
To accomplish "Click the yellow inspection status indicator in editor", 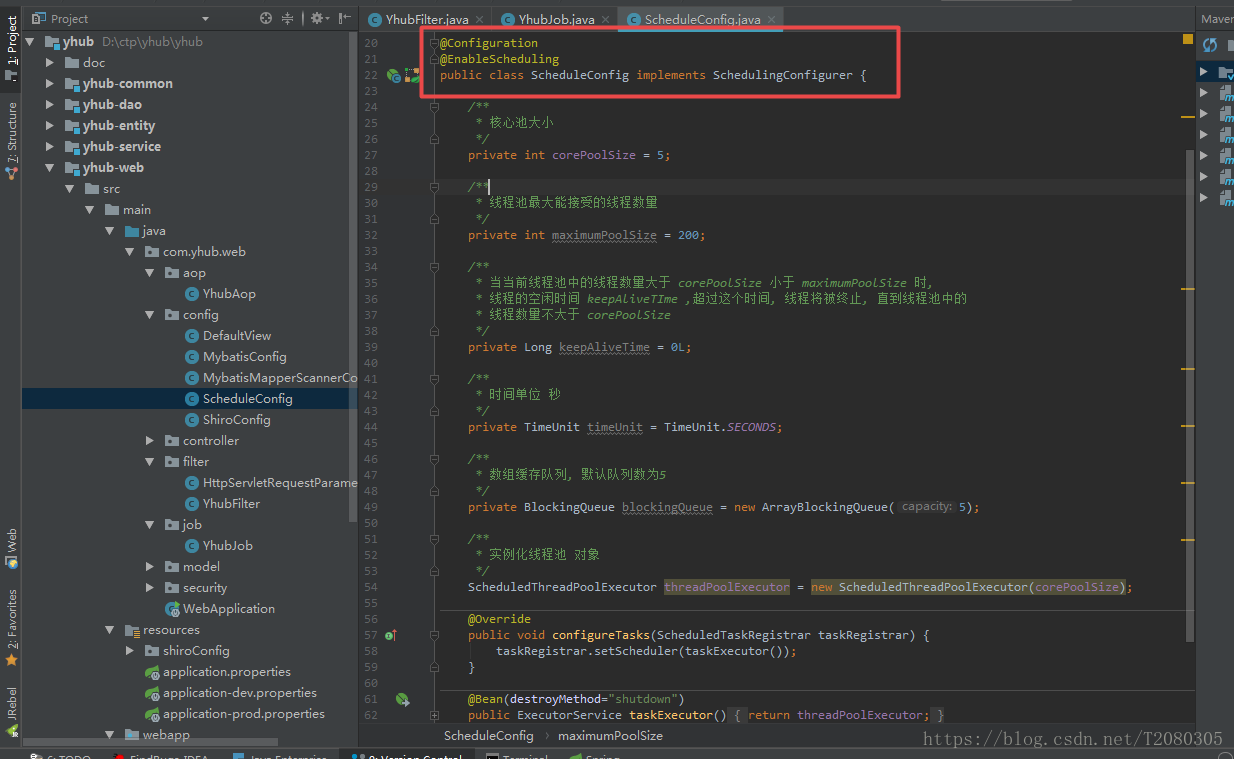I will [1188, 40].
